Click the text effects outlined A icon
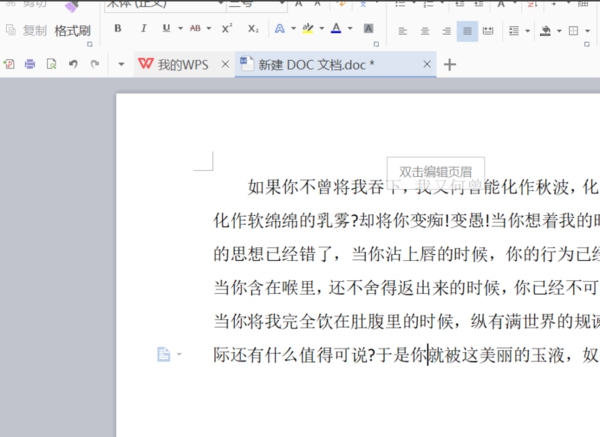 click(x=280, y=29)
